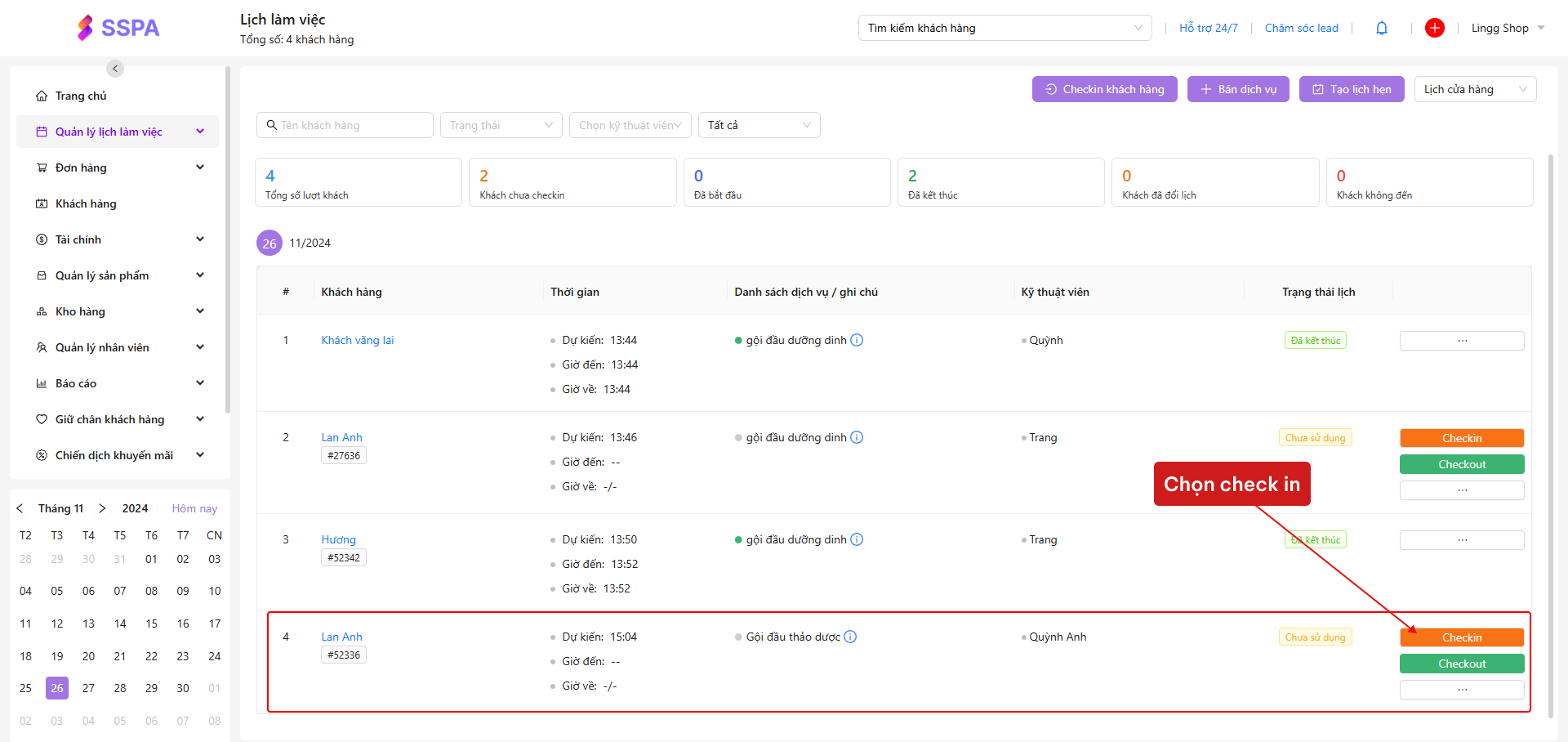
Task: Click Checkin for Lan Anh #52336
Action: 1461,638
